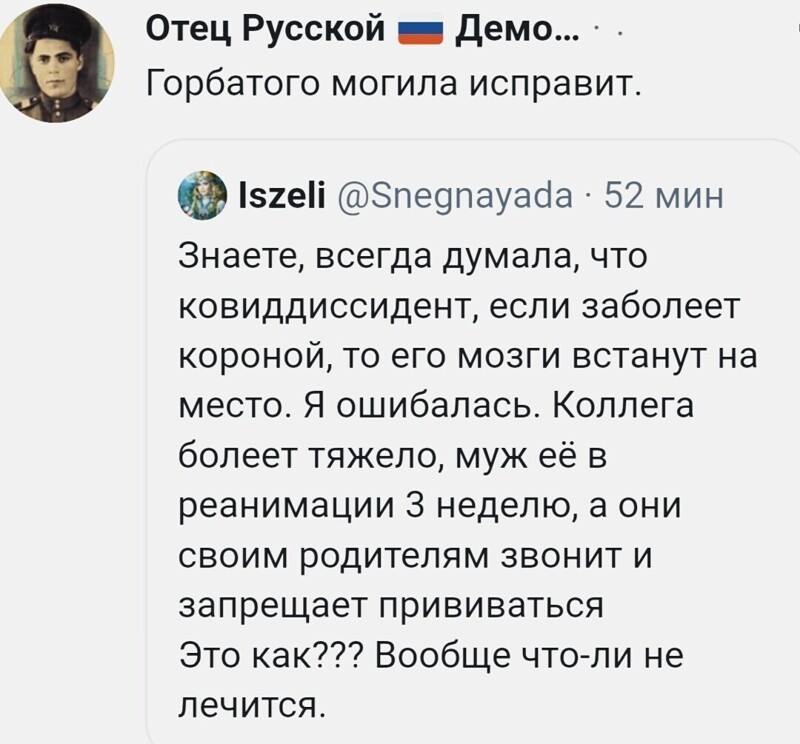The height and width of the screenshot is (744, 800).
Task: Click the line болеет тяжело, муж её
Action: click(393, 456)
